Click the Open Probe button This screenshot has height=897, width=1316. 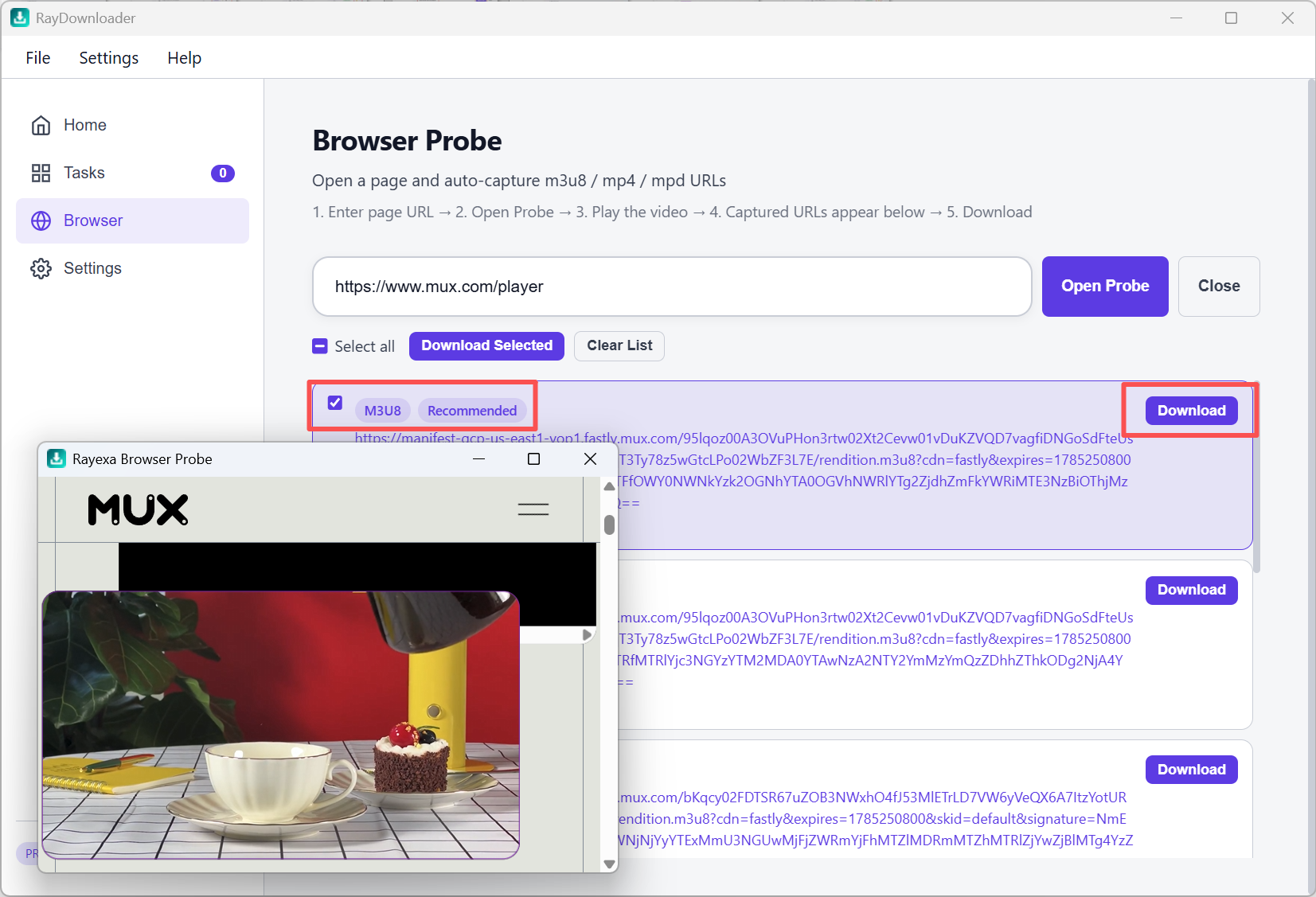click(x=1105, y=287)
